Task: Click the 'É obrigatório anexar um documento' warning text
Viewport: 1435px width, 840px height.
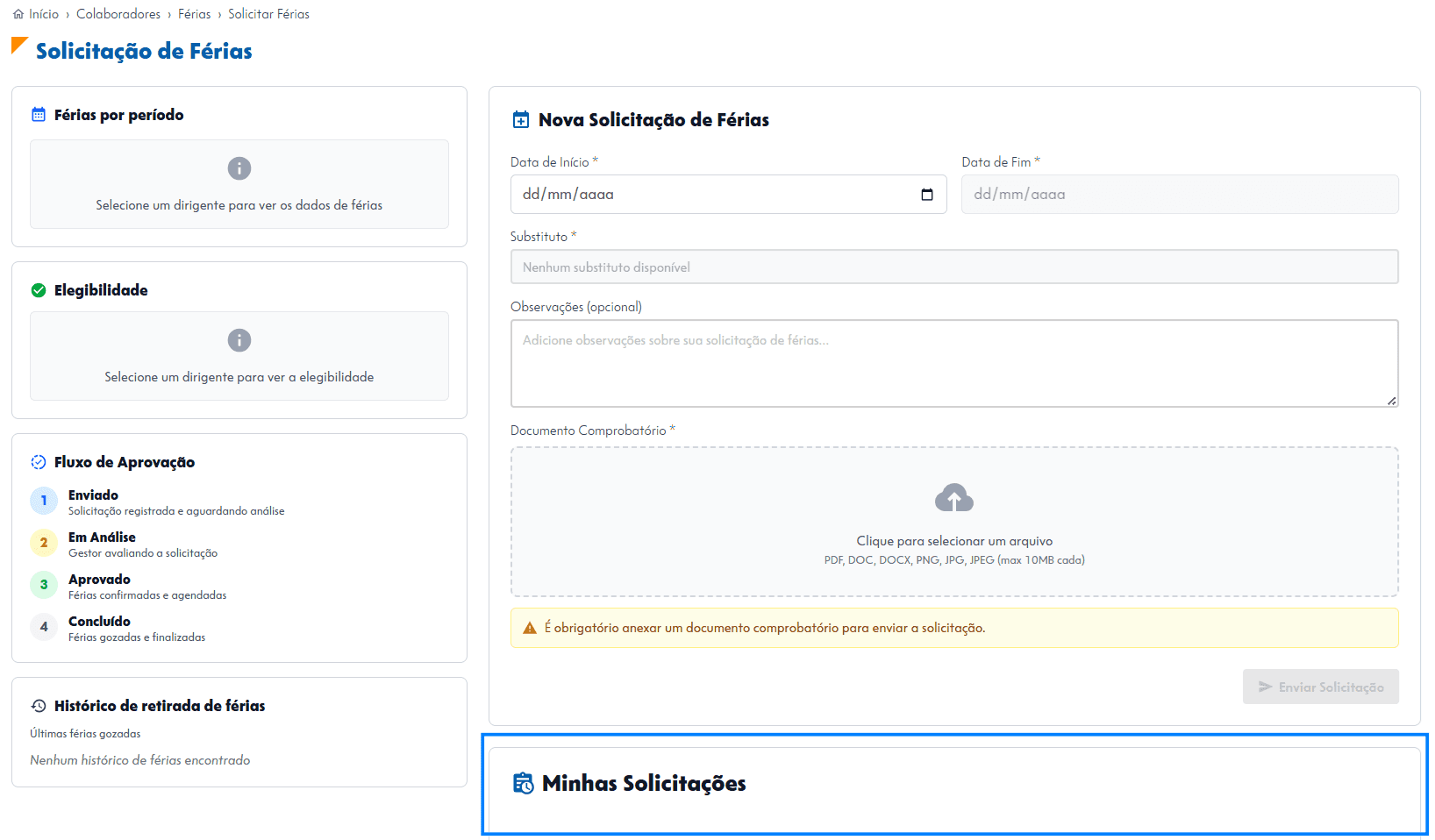Action: (x=765, y=628)
